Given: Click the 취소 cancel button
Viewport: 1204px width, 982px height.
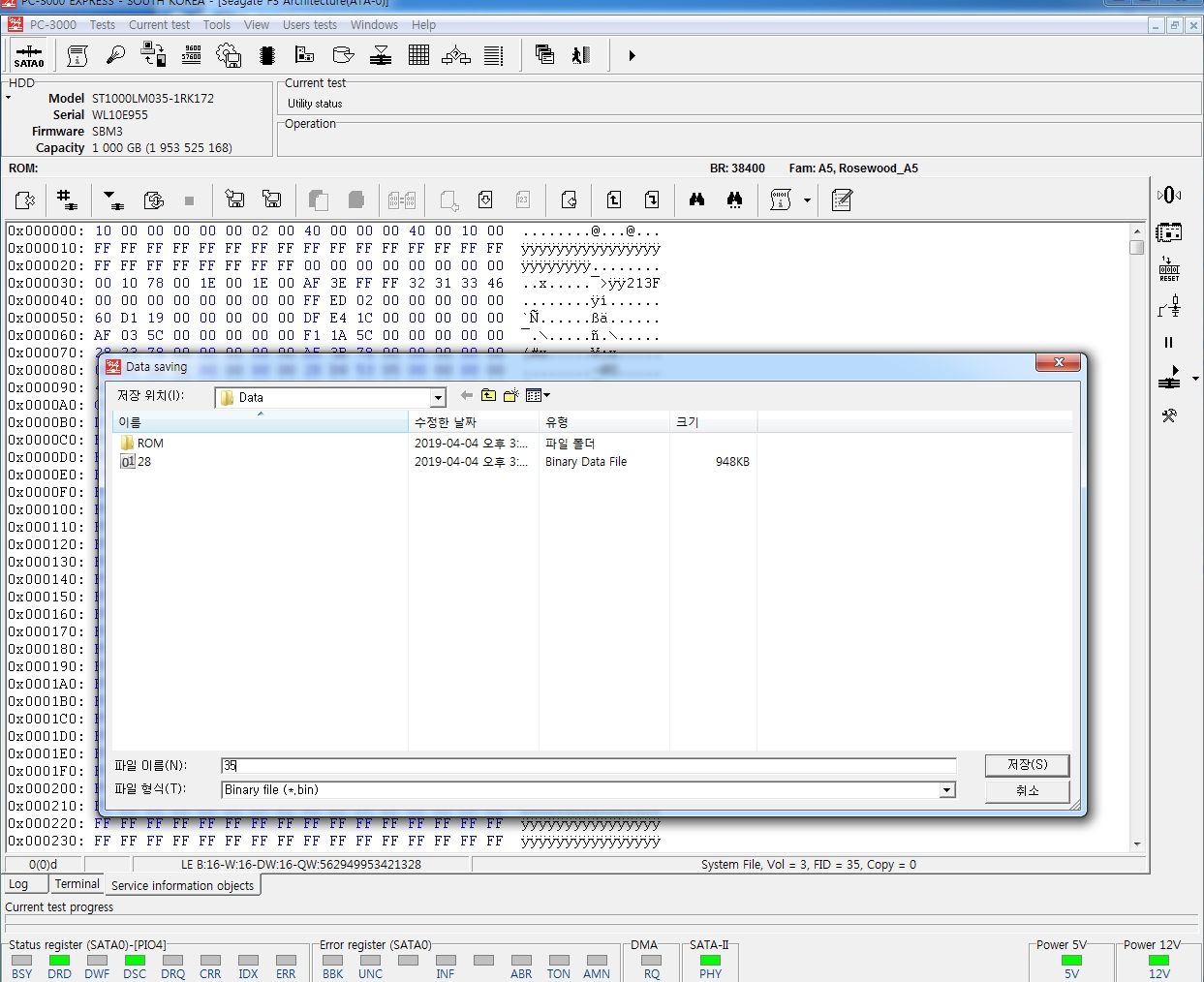Looking at the screenshot, I should (x=1028, y=790).
